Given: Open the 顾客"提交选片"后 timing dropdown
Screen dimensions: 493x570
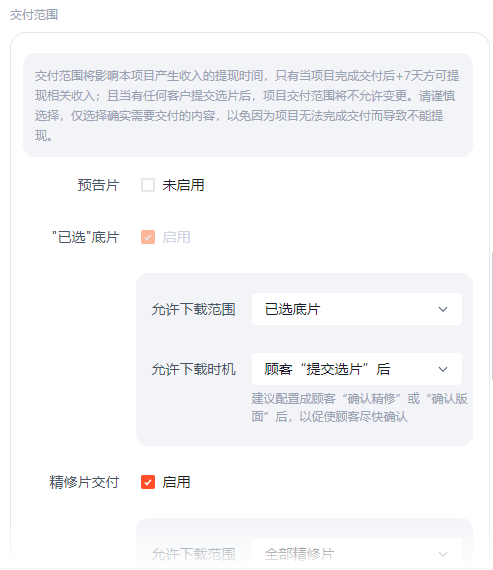Looking at the screenshot, I should coord(357,369).
